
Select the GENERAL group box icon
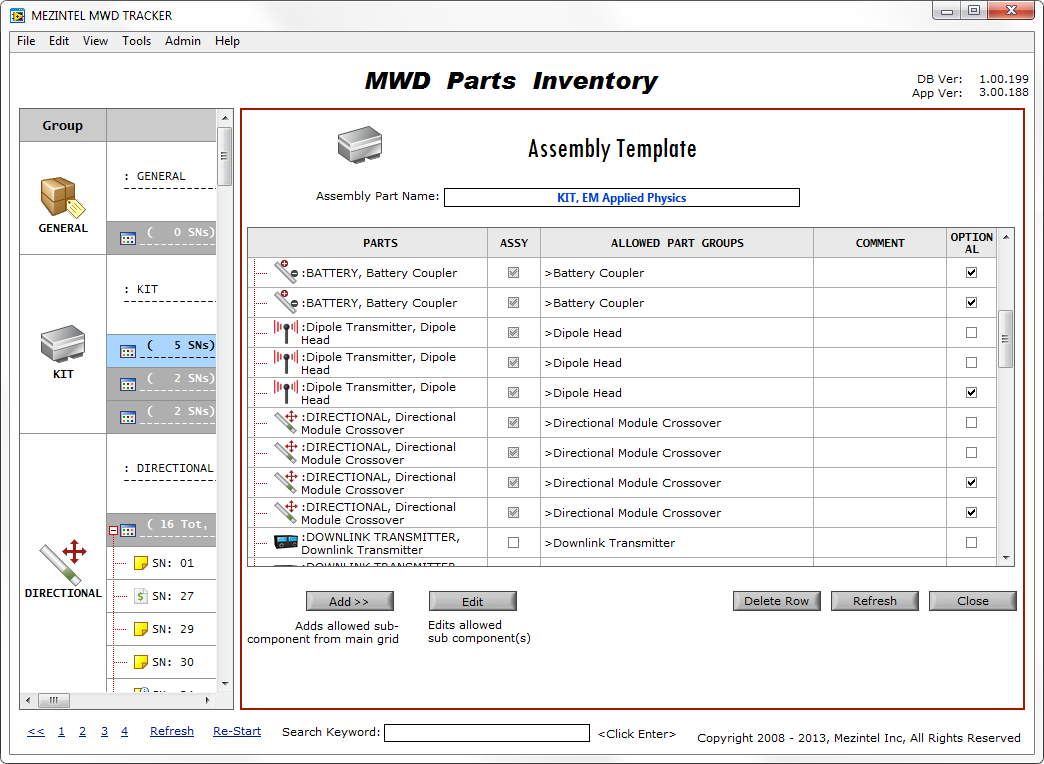click(63, 197)
